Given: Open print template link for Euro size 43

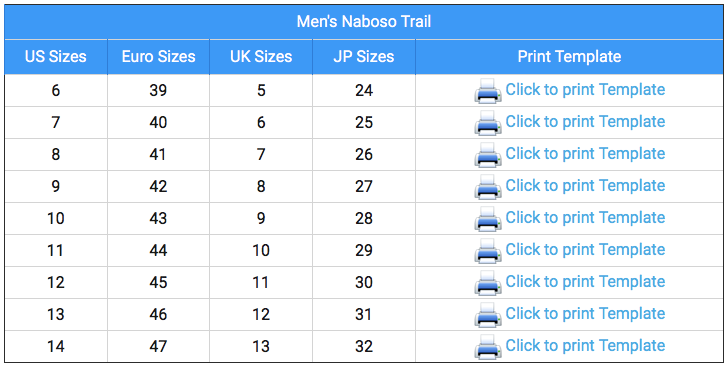Looking at the screenshot, I should point(585,217).
